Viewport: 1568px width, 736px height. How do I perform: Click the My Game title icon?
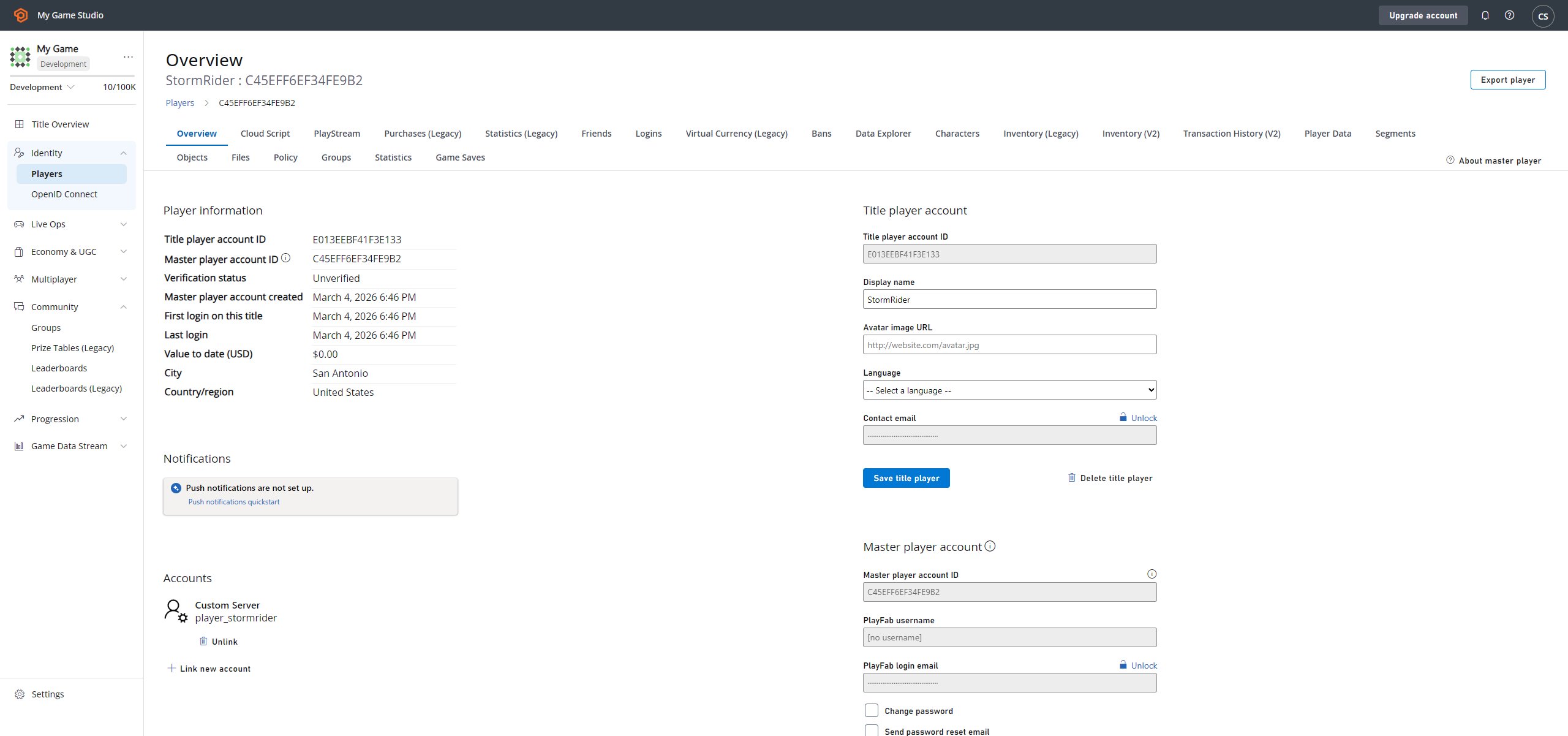coord(20,56)
